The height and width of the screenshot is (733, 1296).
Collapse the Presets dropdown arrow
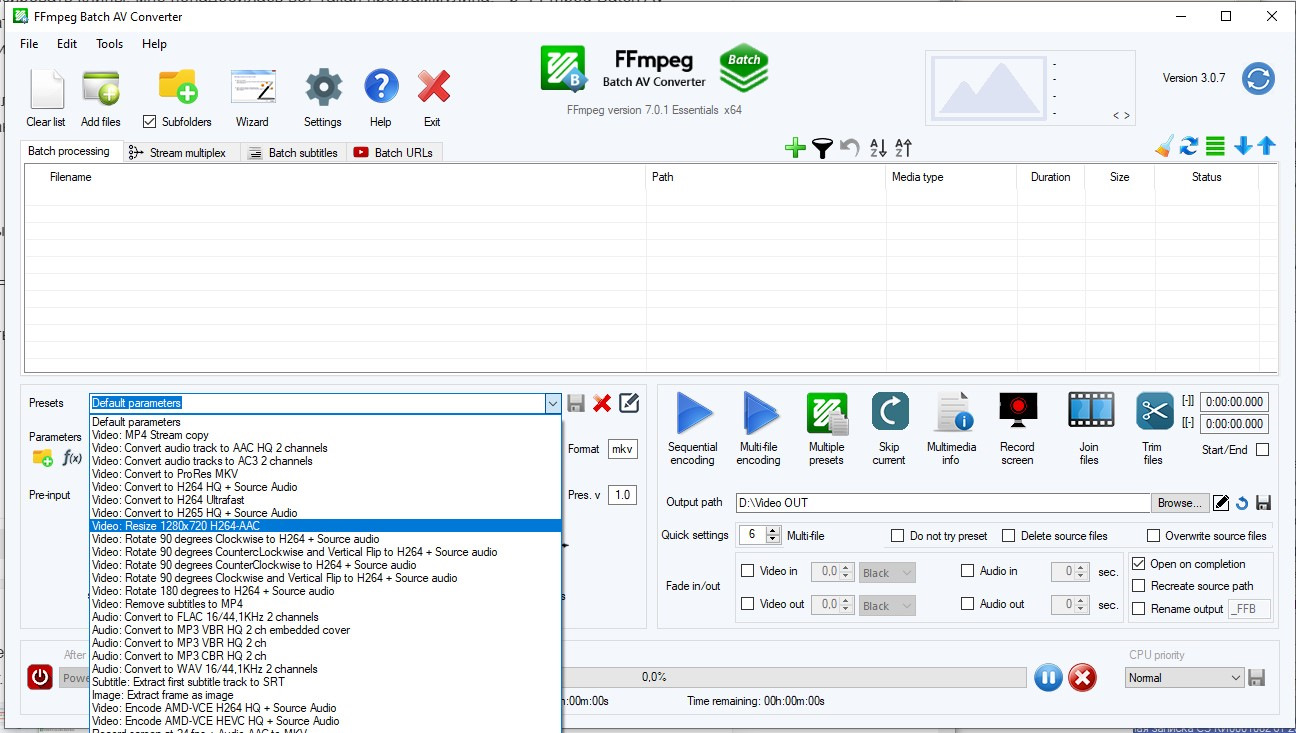[x=552, y=403]
